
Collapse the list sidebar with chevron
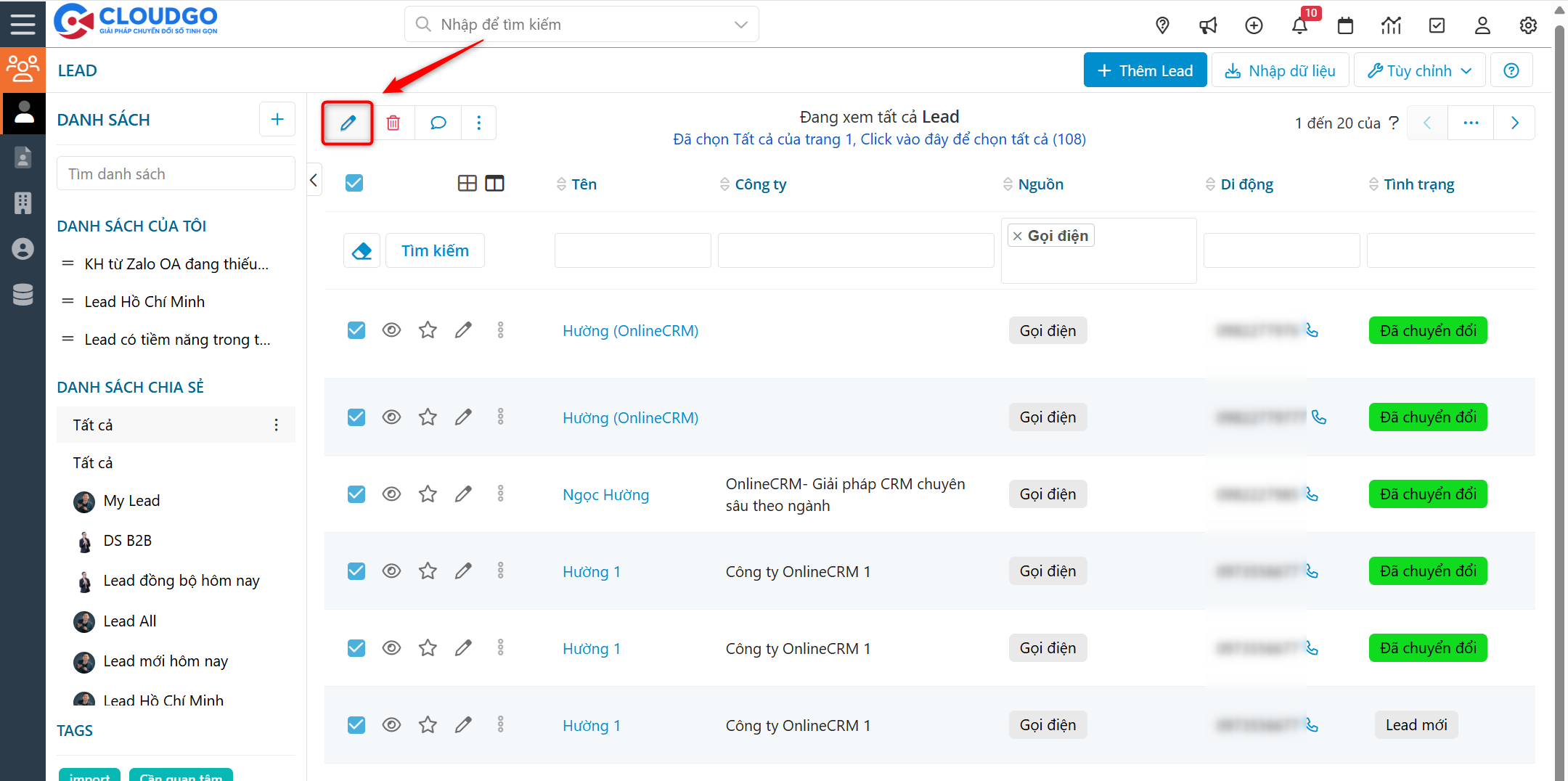point(314,180)
